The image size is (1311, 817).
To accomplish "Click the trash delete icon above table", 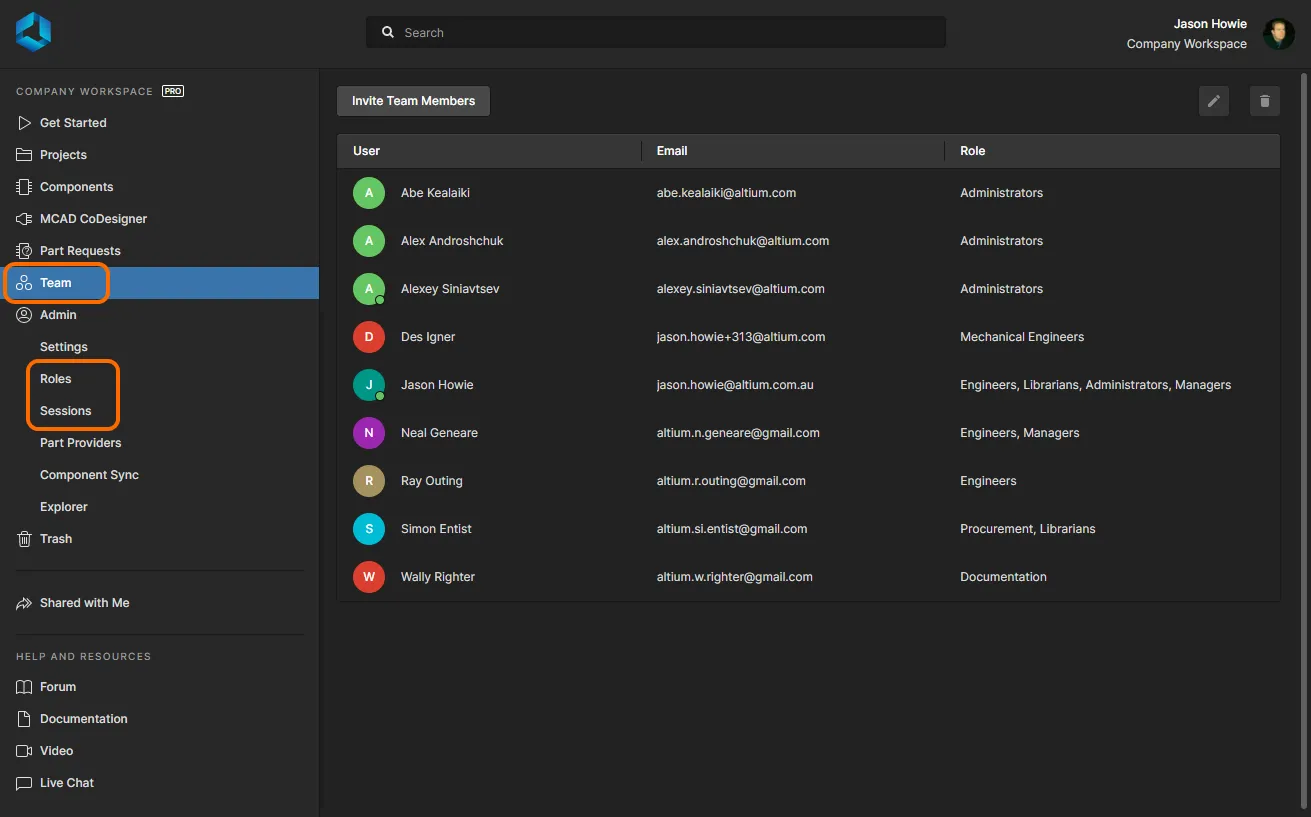I will tap(1264, 101).
